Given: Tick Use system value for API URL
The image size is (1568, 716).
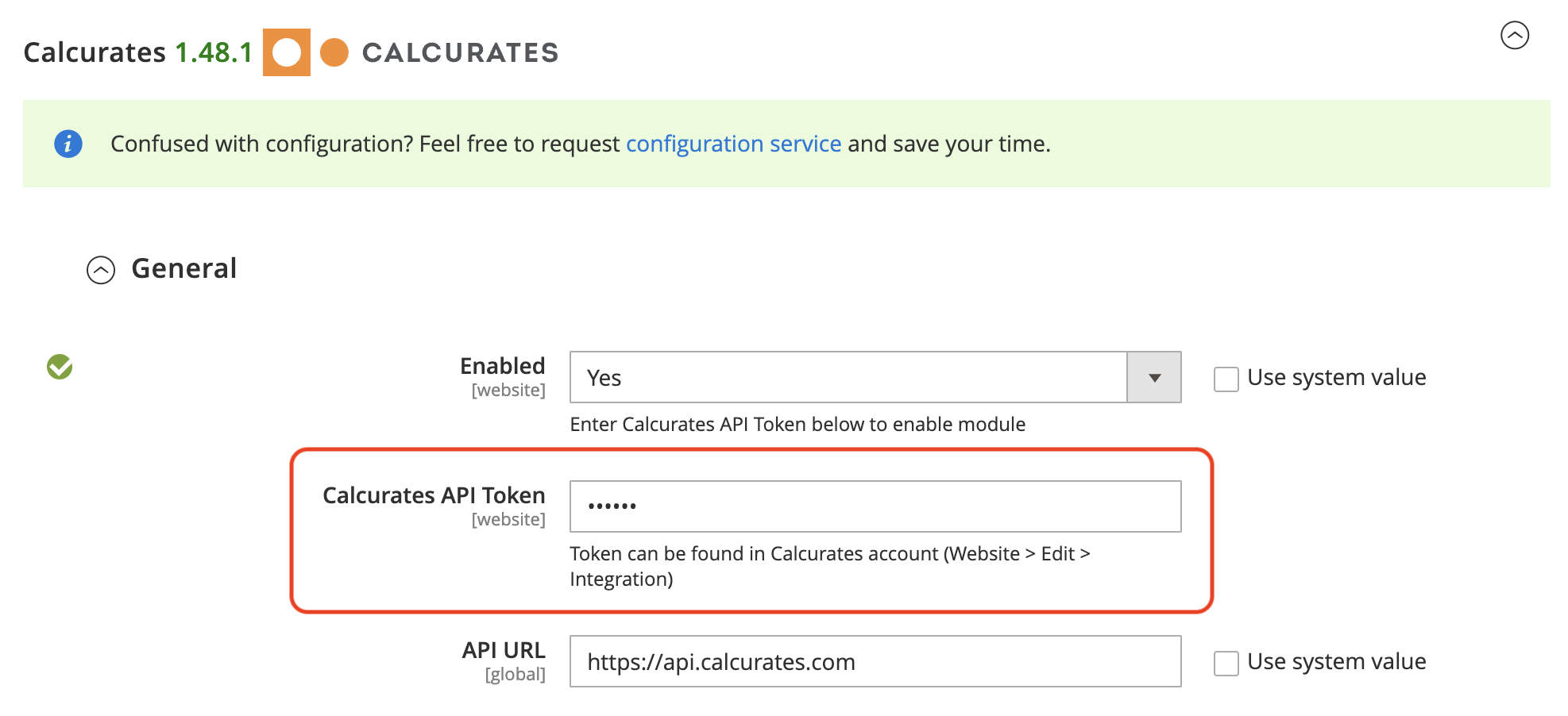Looking at the screenshot, I should (x=1226, y=663).
